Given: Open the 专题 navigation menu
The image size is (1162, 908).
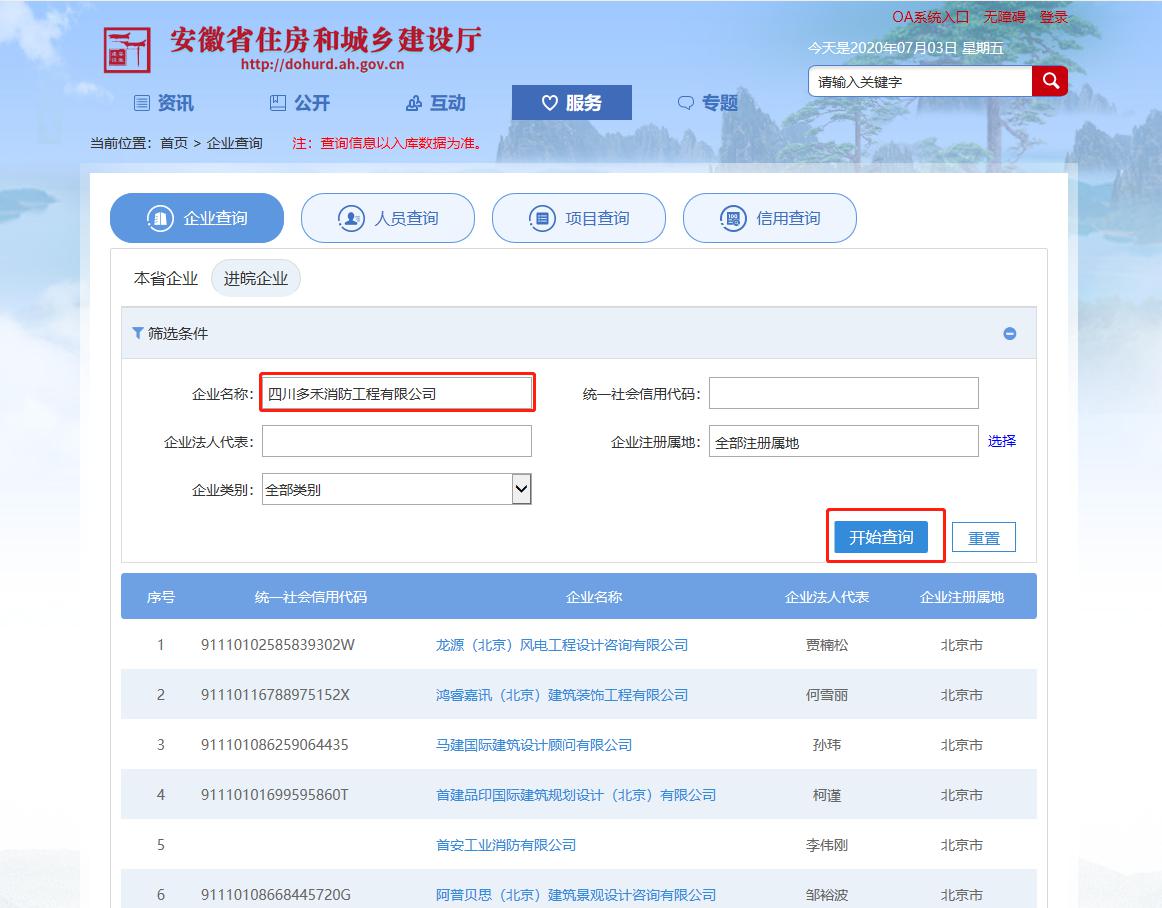Looking at the screenshot, I should [708, 103].
